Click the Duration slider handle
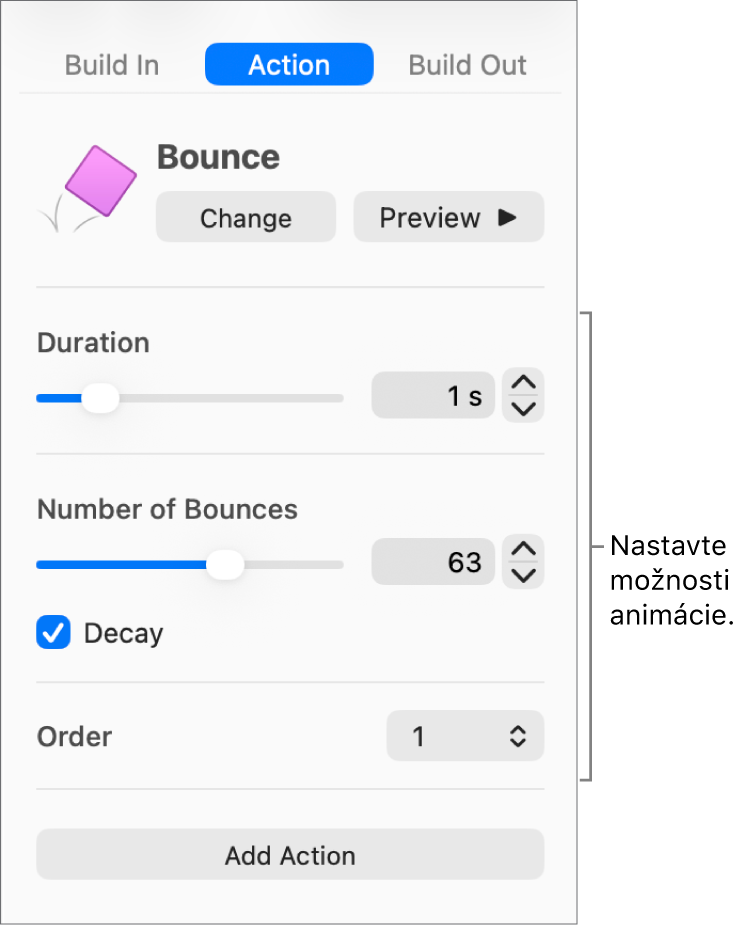Screen dimensions: 750x926 tap(100, 398)
